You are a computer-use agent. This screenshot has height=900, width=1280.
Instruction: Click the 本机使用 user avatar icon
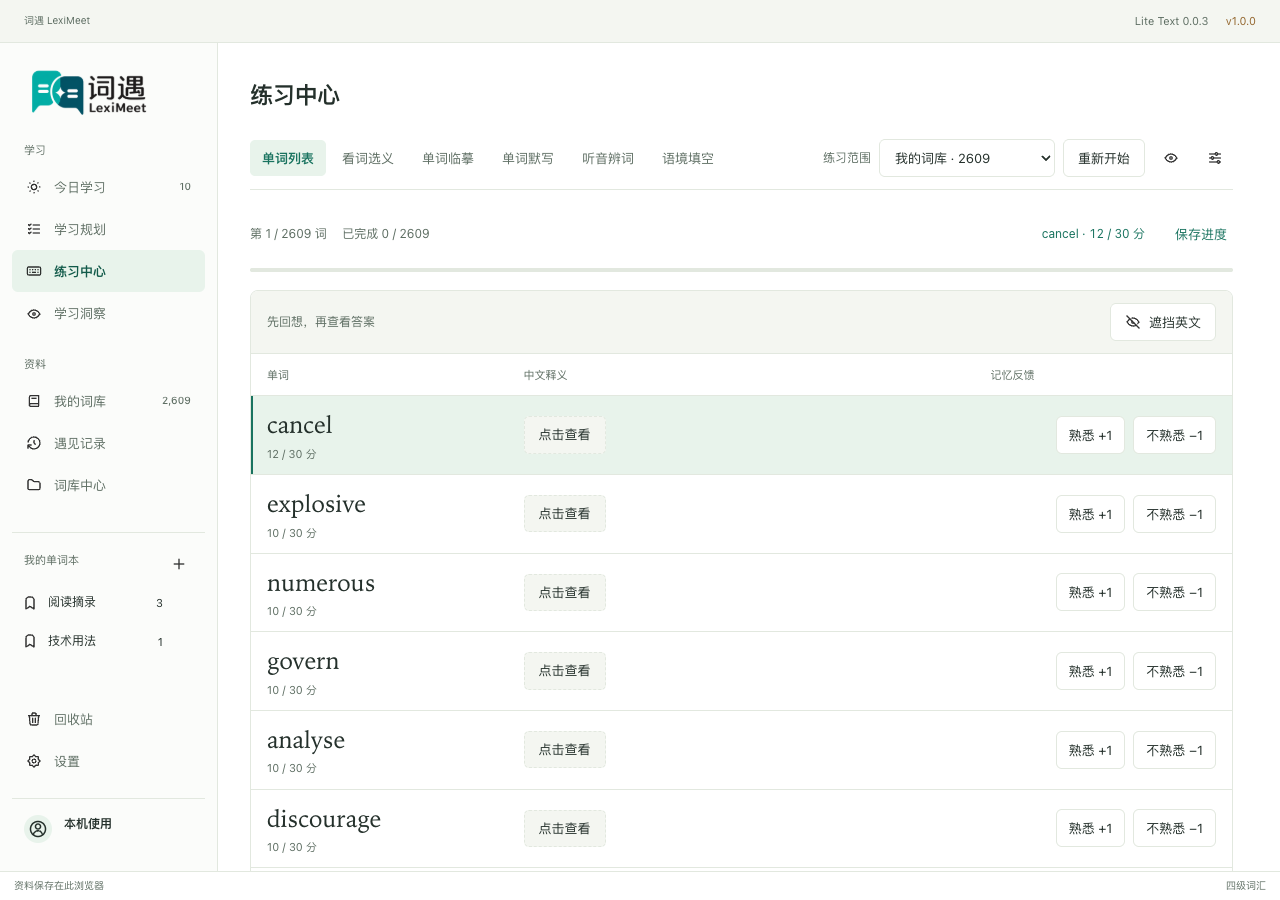[x=38, y=829]
